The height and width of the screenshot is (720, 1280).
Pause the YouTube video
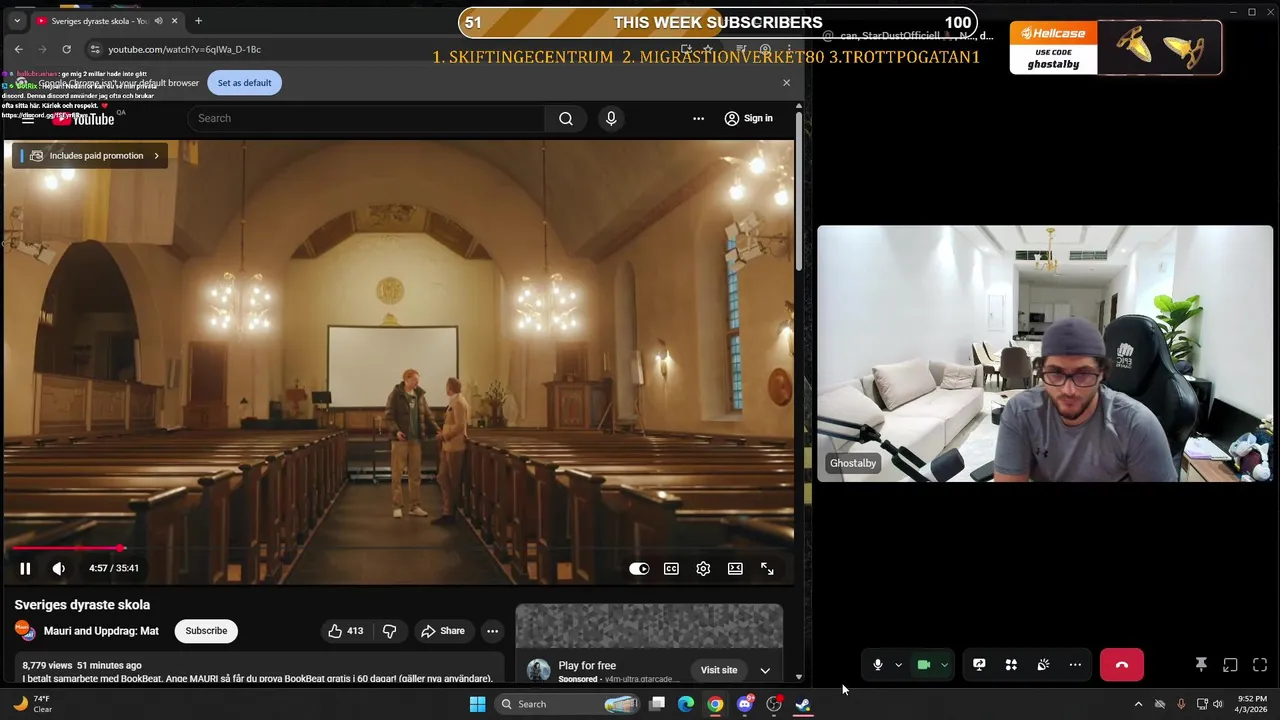25,568
